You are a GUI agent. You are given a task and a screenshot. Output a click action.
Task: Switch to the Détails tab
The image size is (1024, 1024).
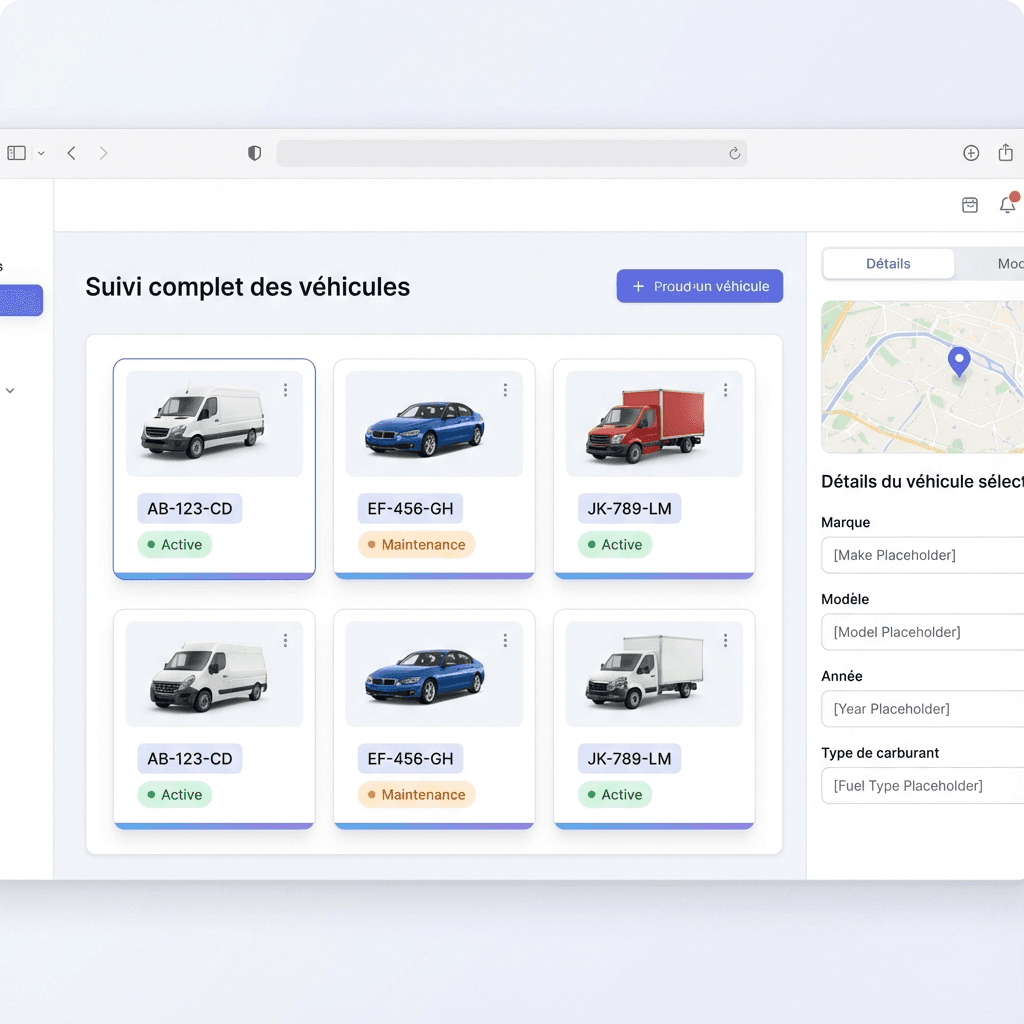888,264
